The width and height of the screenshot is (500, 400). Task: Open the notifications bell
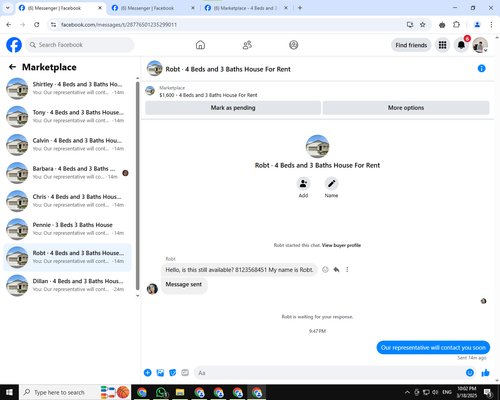pyautogui.click(x=461, y=45)
